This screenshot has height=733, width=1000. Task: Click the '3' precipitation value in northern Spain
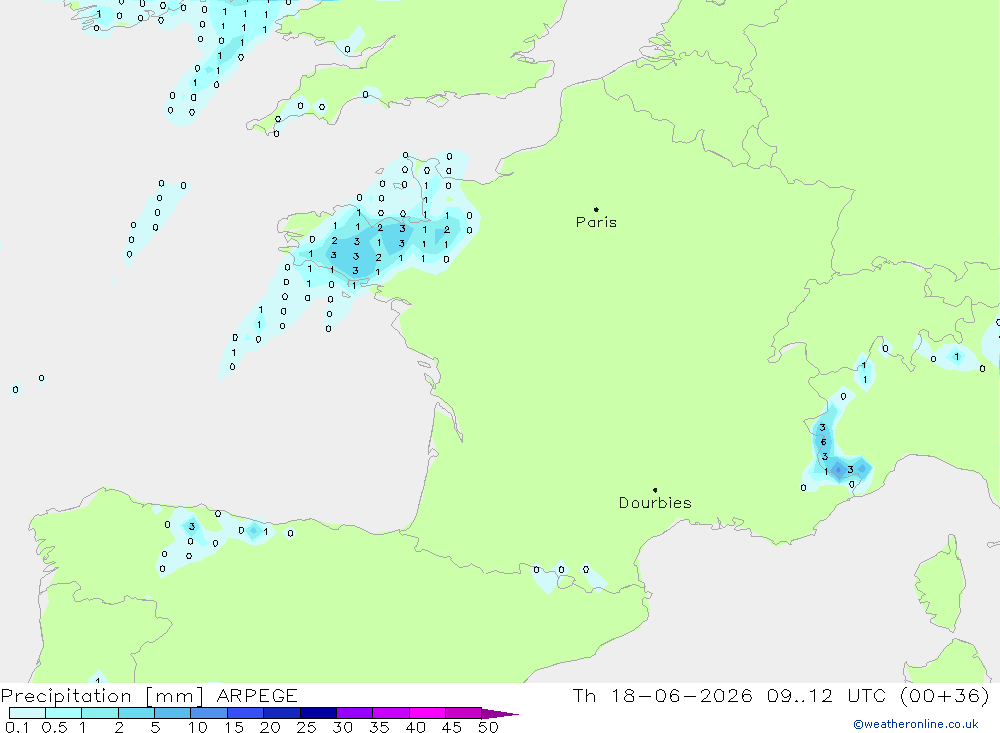coord(191,526)
